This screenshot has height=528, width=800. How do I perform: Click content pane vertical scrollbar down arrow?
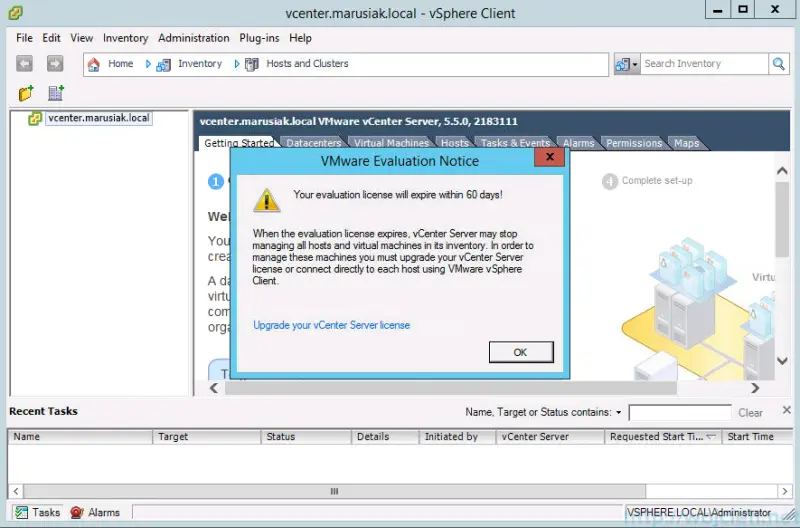pos(782,361)
